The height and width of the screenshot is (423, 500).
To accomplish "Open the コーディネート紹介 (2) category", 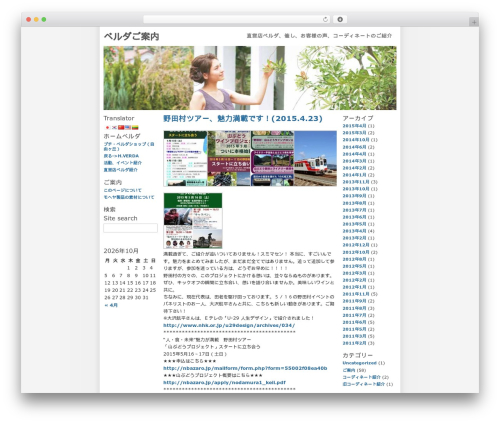I will pos(362,377).
